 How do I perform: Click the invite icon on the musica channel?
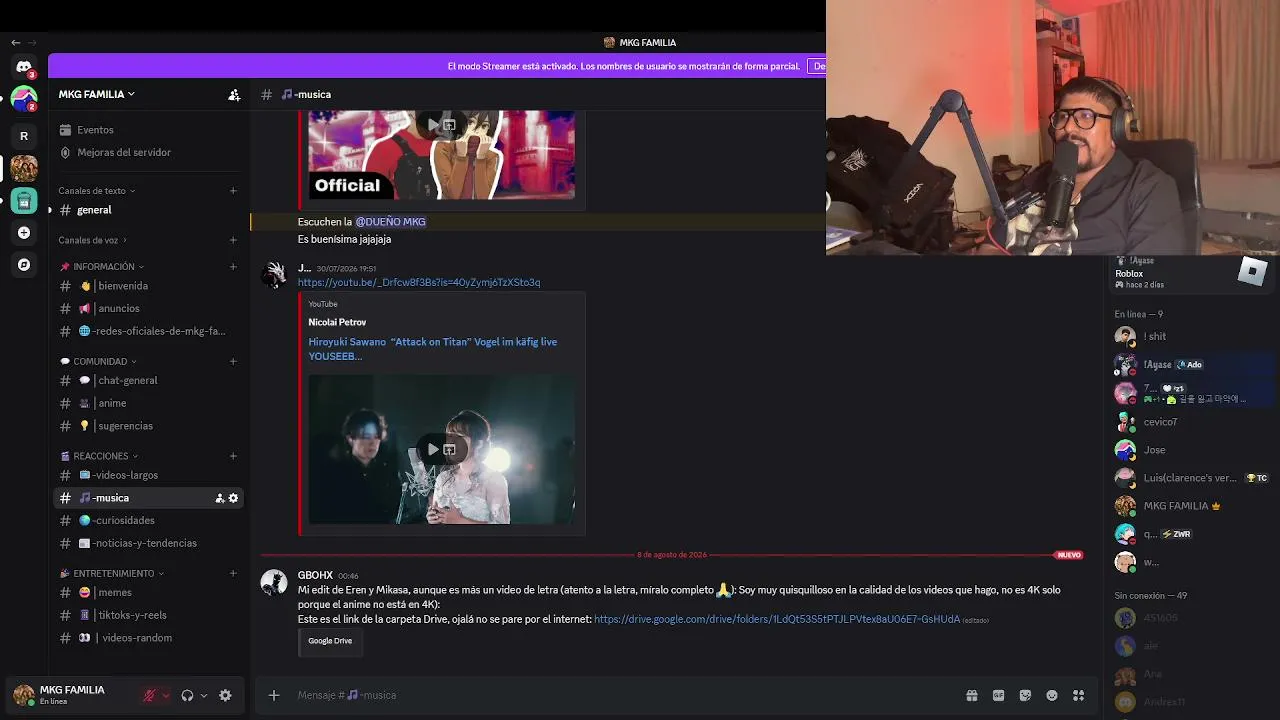pyautogui.click(x=220, y=498)
